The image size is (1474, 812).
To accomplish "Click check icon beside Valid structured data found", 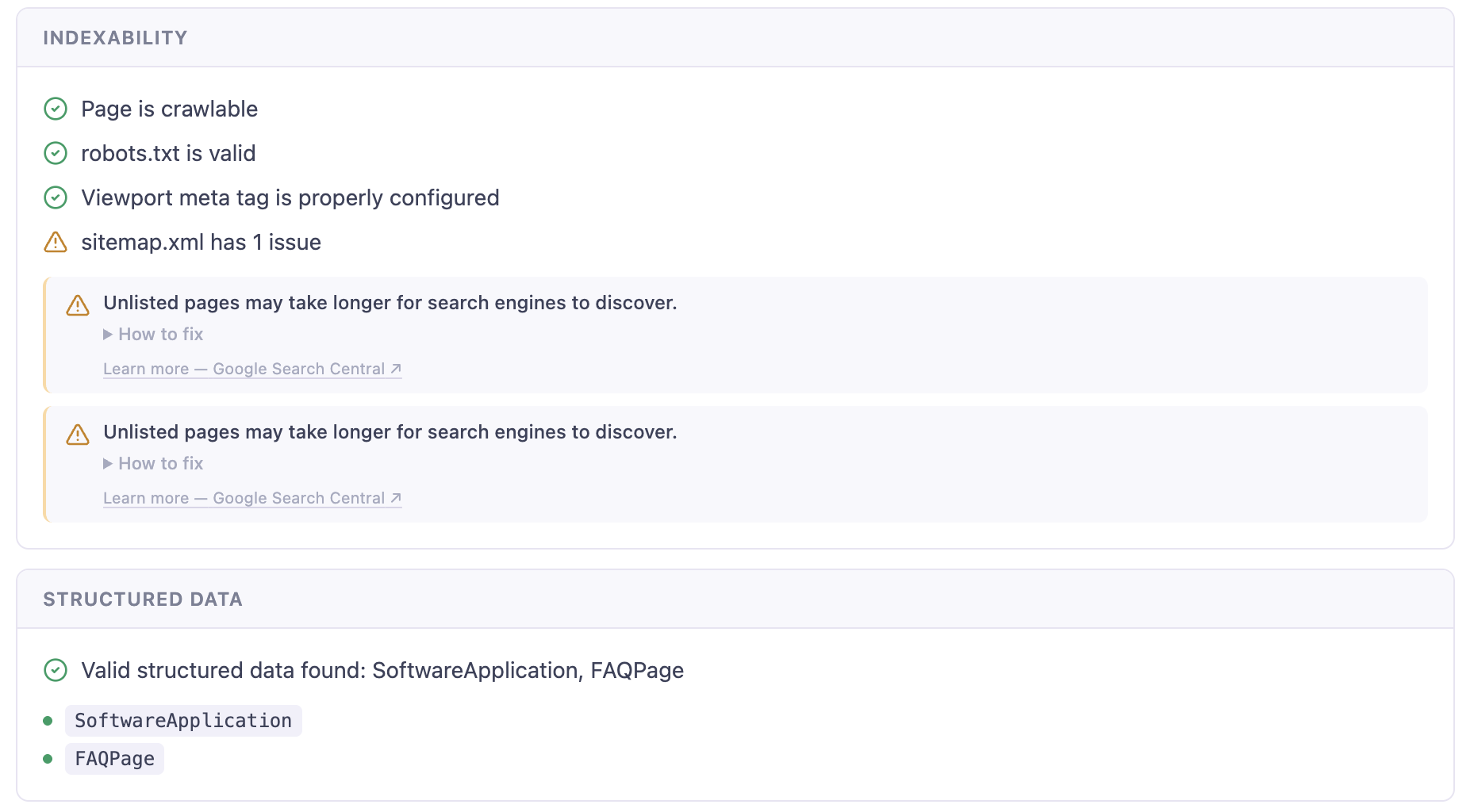I will click(56, 670).
